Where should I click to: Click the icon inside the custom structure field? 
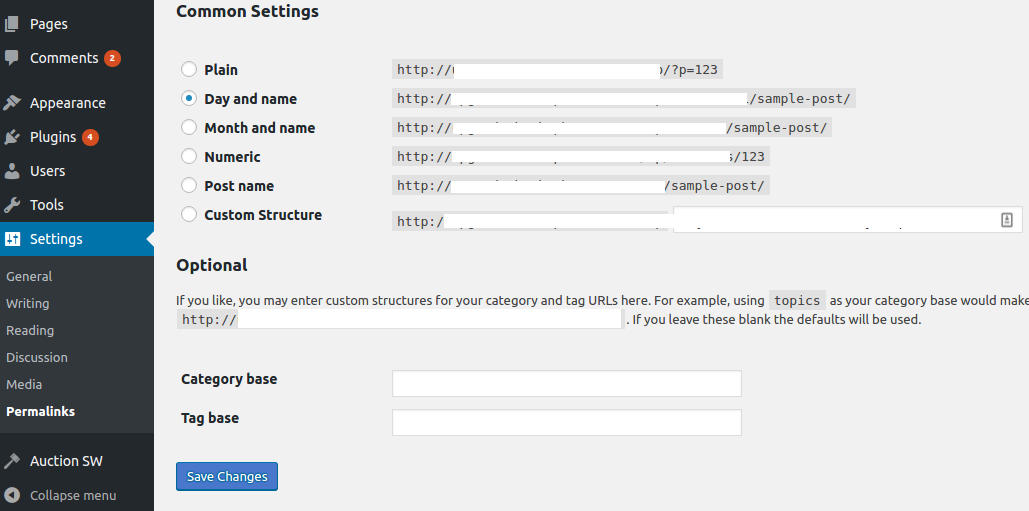click(1007, 220)
